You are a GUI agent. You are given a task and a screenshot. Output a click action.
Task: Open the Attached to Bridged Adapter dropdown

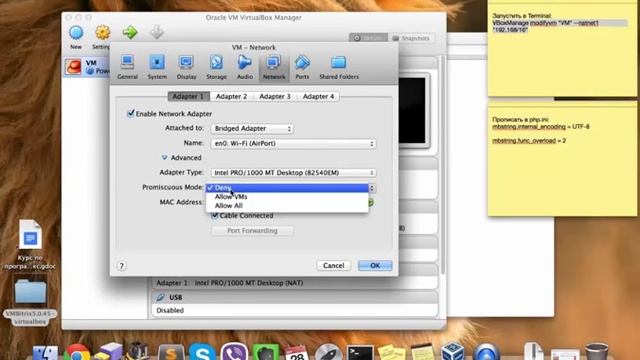(252, 129)
